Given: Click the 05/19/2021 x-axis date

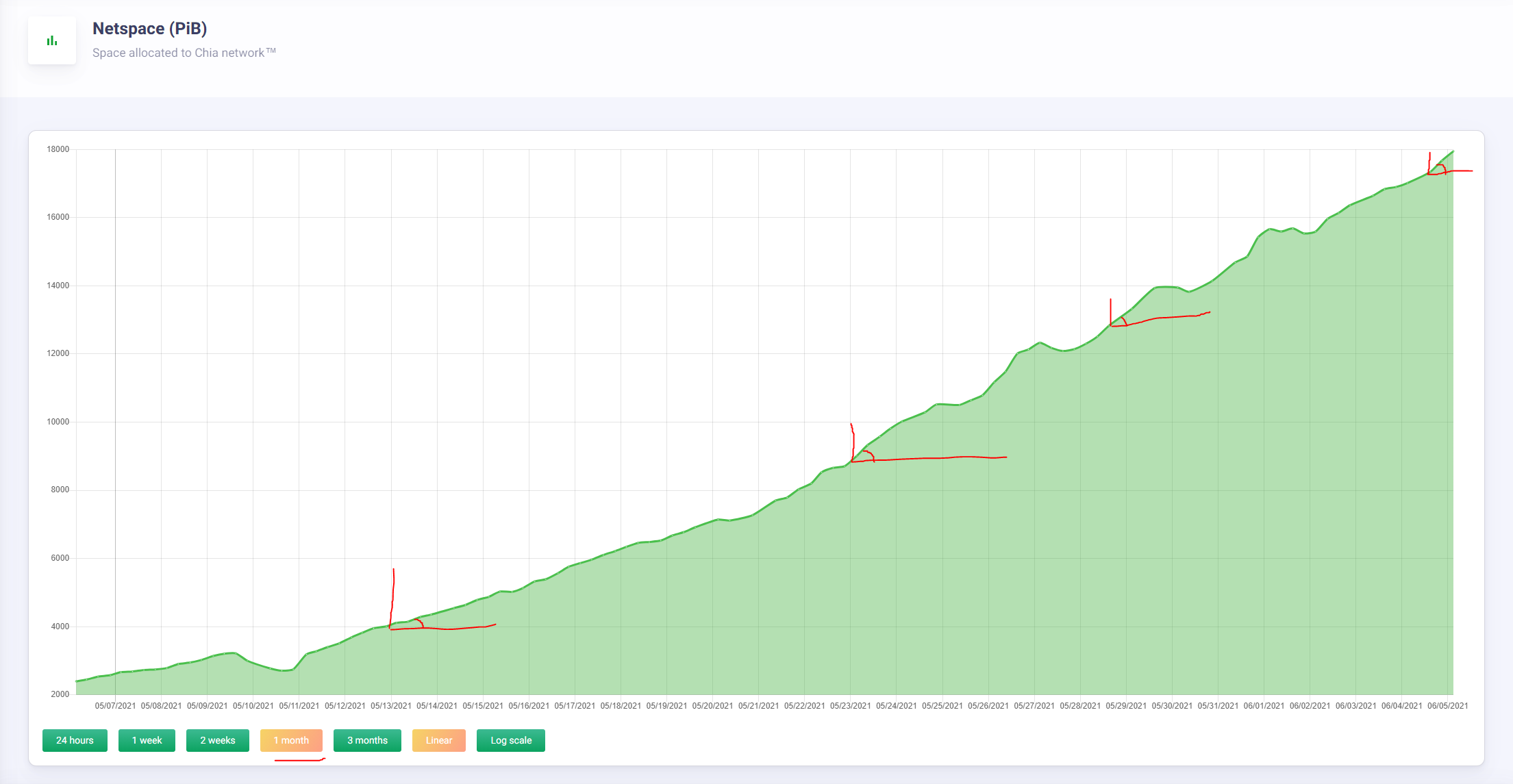Looking at the screenshot, I should [x=666, y=706].
